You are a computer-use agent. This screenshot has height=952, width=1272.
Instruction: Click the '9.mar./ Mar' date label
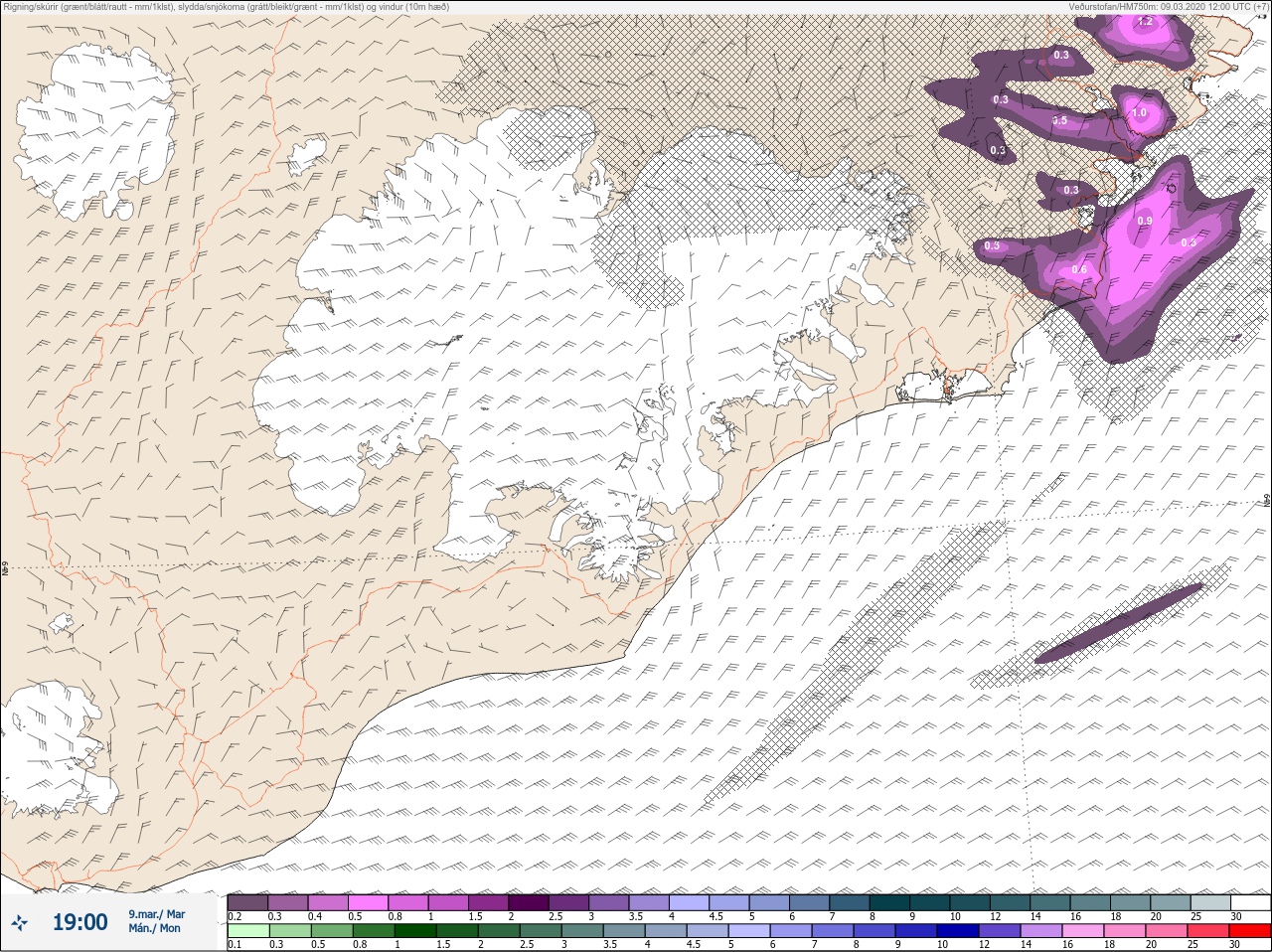pyautogui.click(x=156, y=913)
